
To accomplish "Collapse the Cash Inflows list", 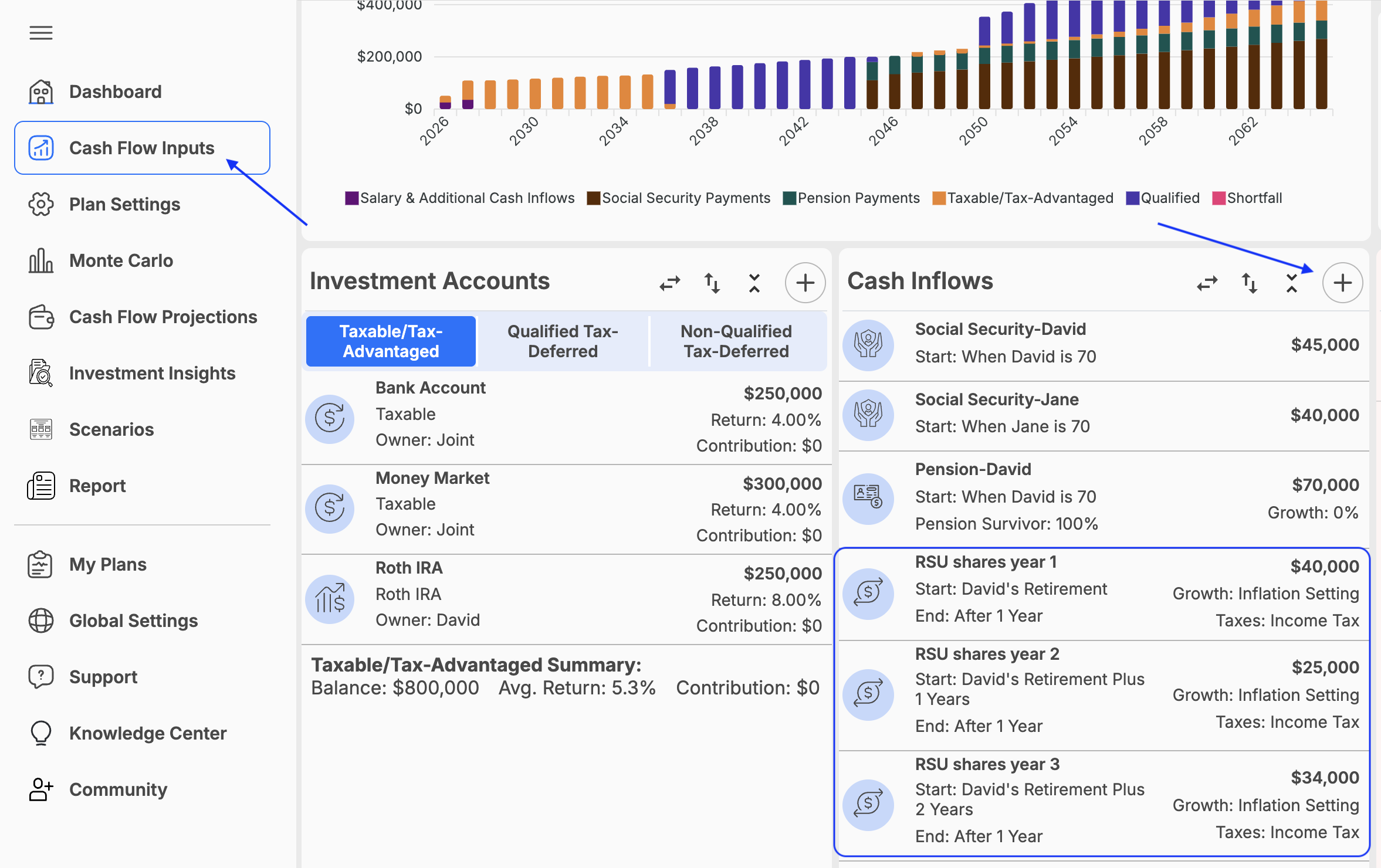I will pos(1291,283).
